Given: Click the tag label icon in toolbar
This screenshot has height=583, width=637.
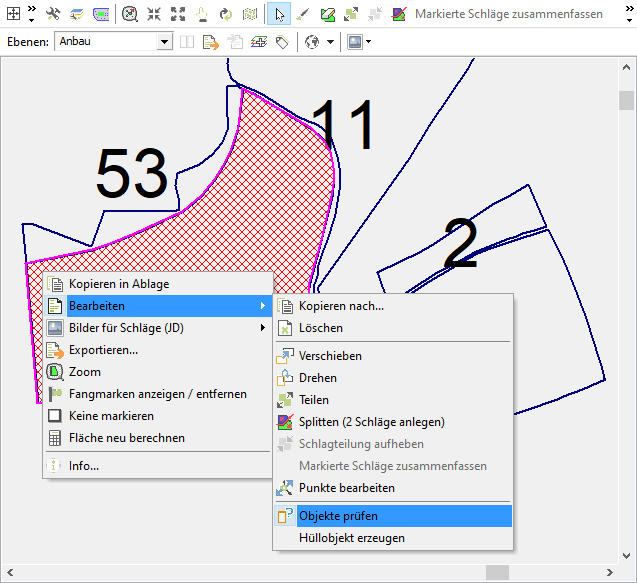Looking at the screenshot, I should coord(282,42).
